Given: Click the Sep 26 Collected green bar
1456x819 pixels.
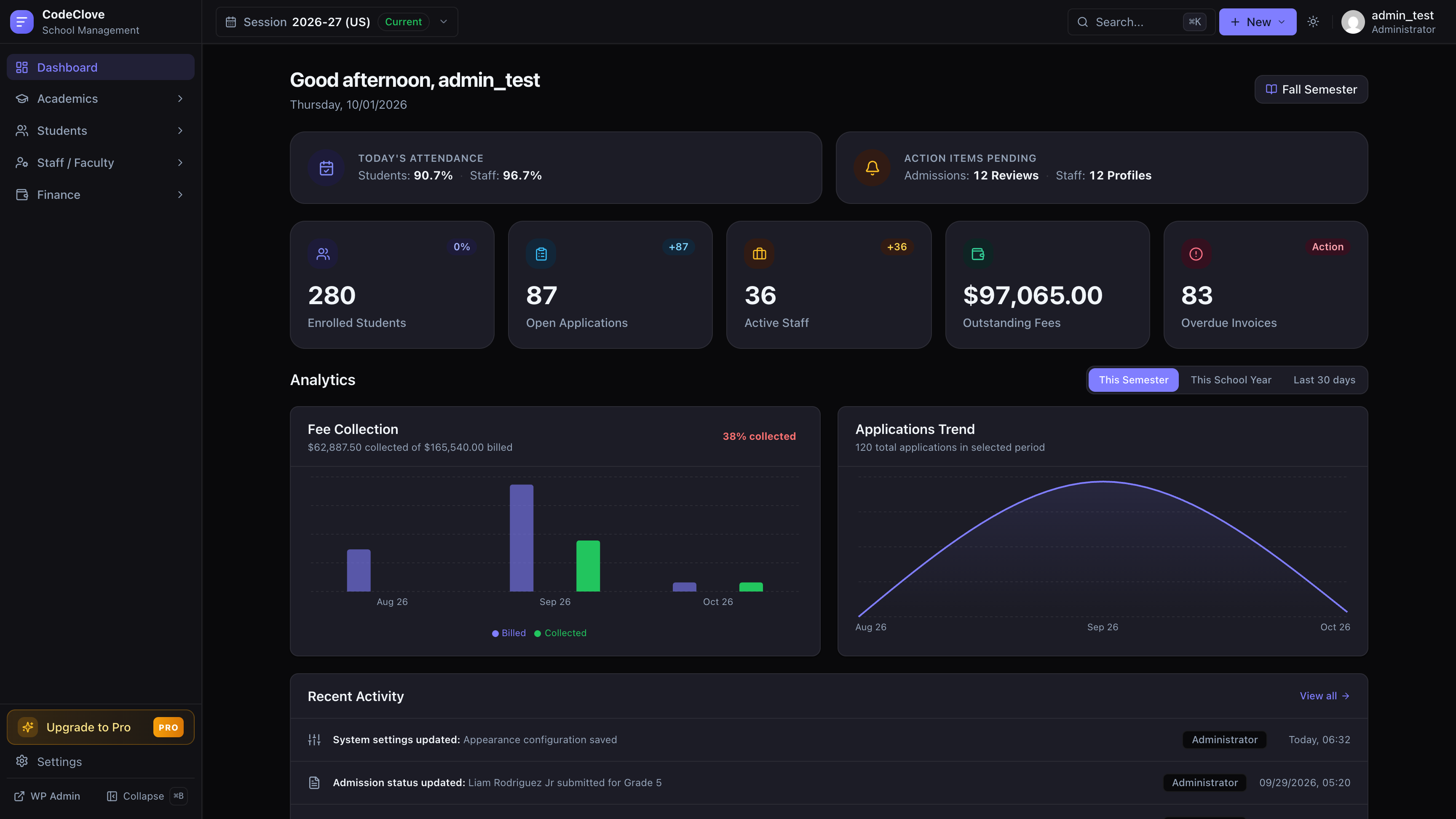Looking at the screenshot, I should pyautogui.click(x=588, y=566).
